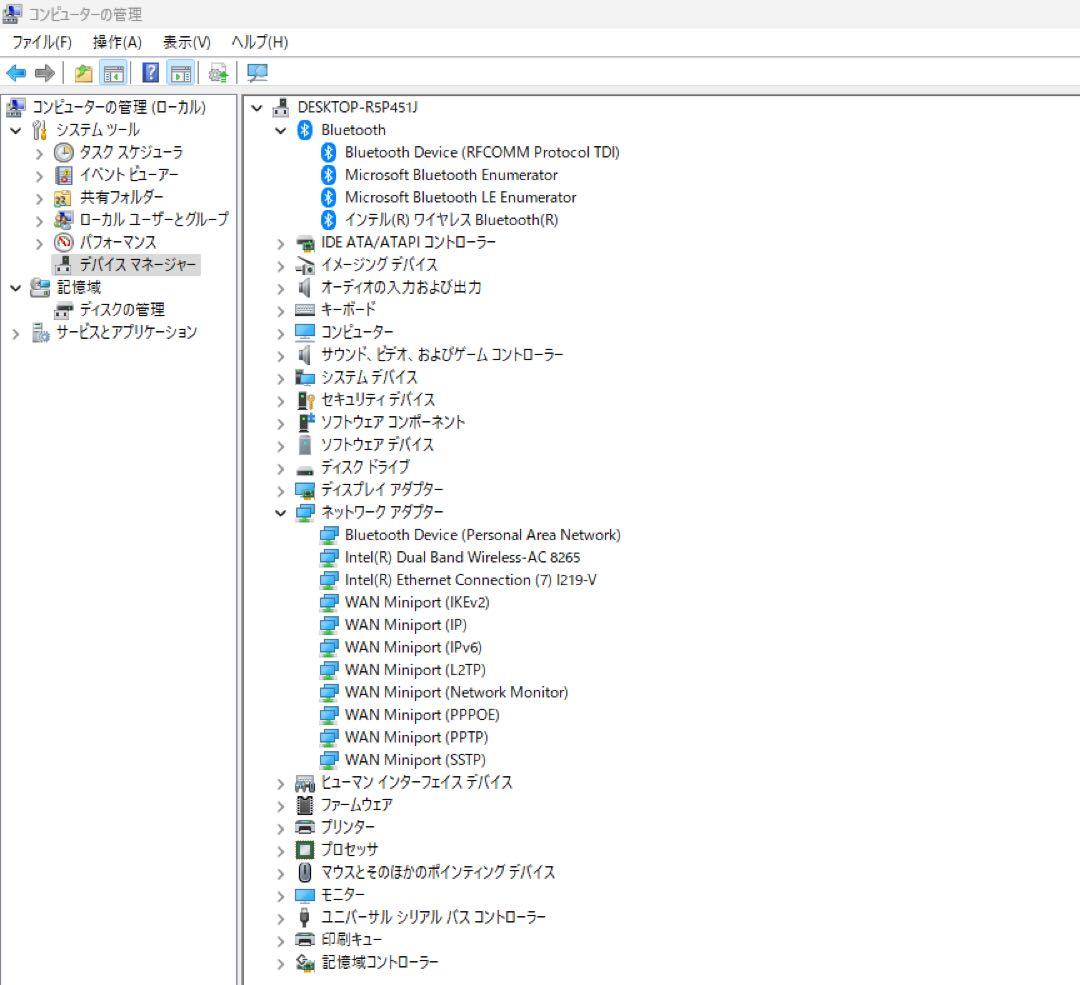The height and width of the screenshot is (985, 1080).
Task: Expand the Display adapters category
Action: click(280, 489)
